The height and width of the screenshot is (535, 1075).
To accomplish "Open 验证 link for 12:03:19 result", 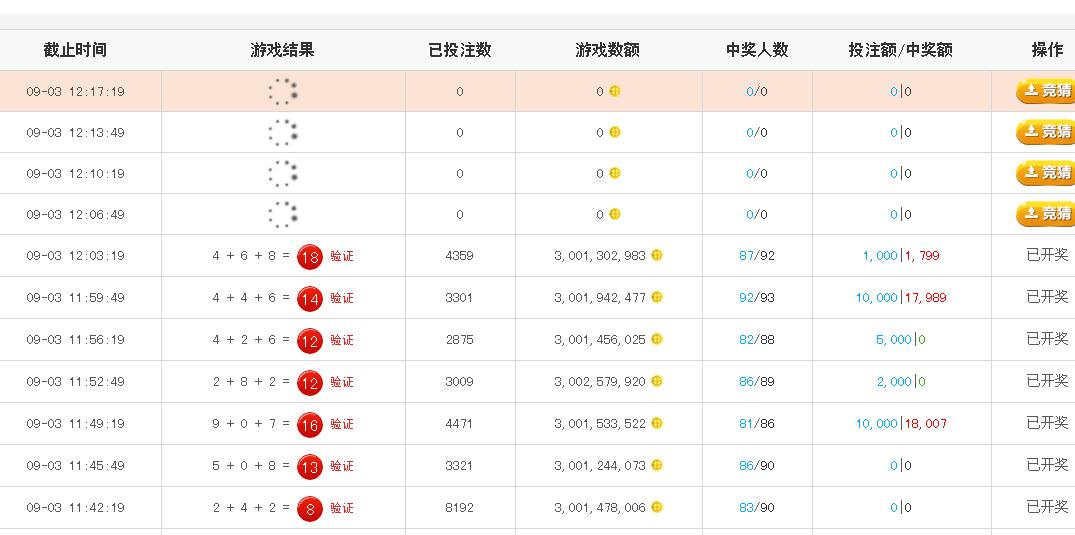I will coord(342,256).
